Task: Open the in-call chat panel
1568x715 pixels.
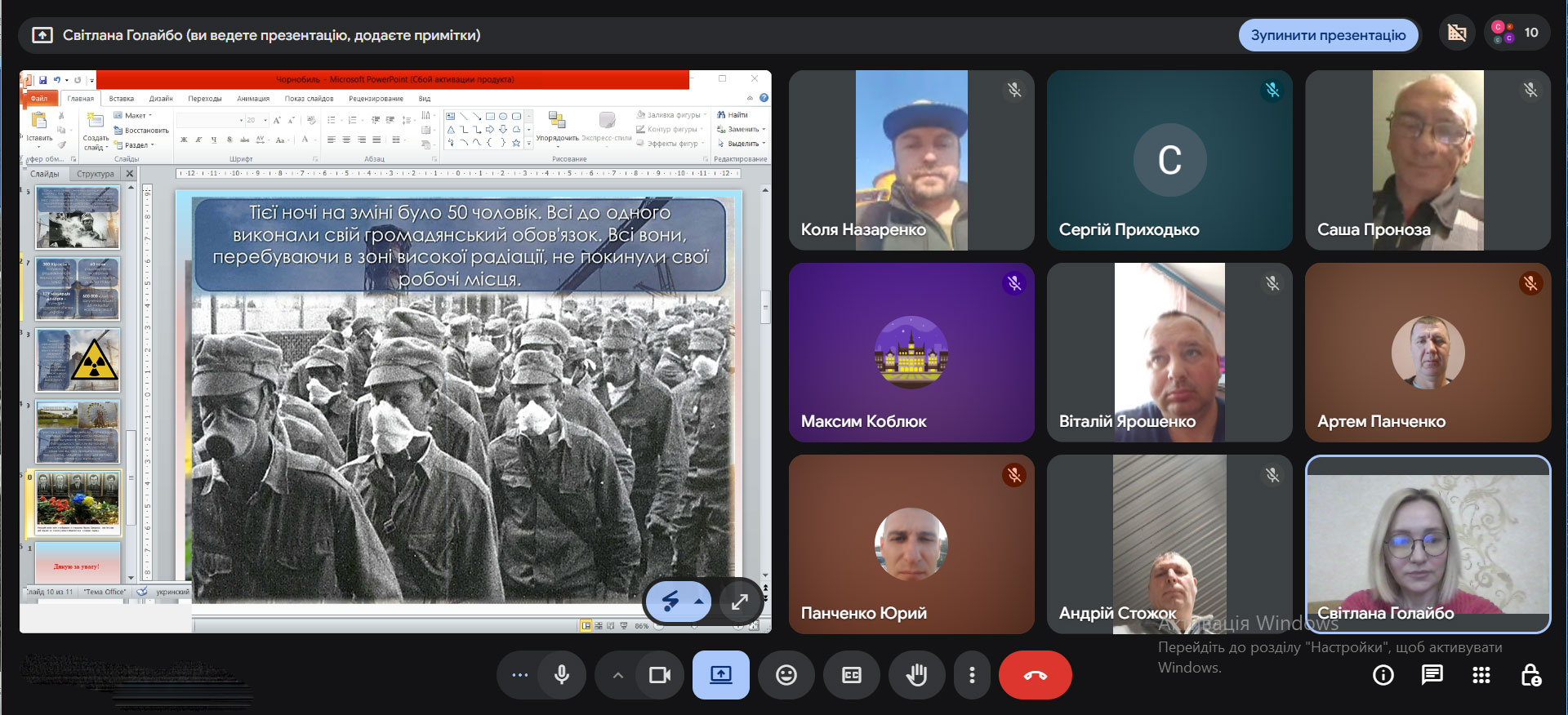Action: click(x=1432, y=675)
